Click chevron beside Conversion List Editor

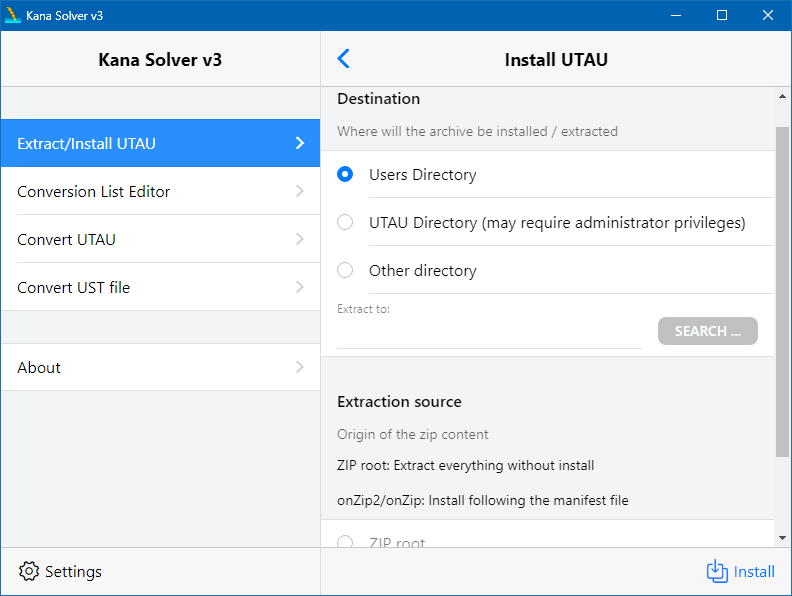point(300,191)
